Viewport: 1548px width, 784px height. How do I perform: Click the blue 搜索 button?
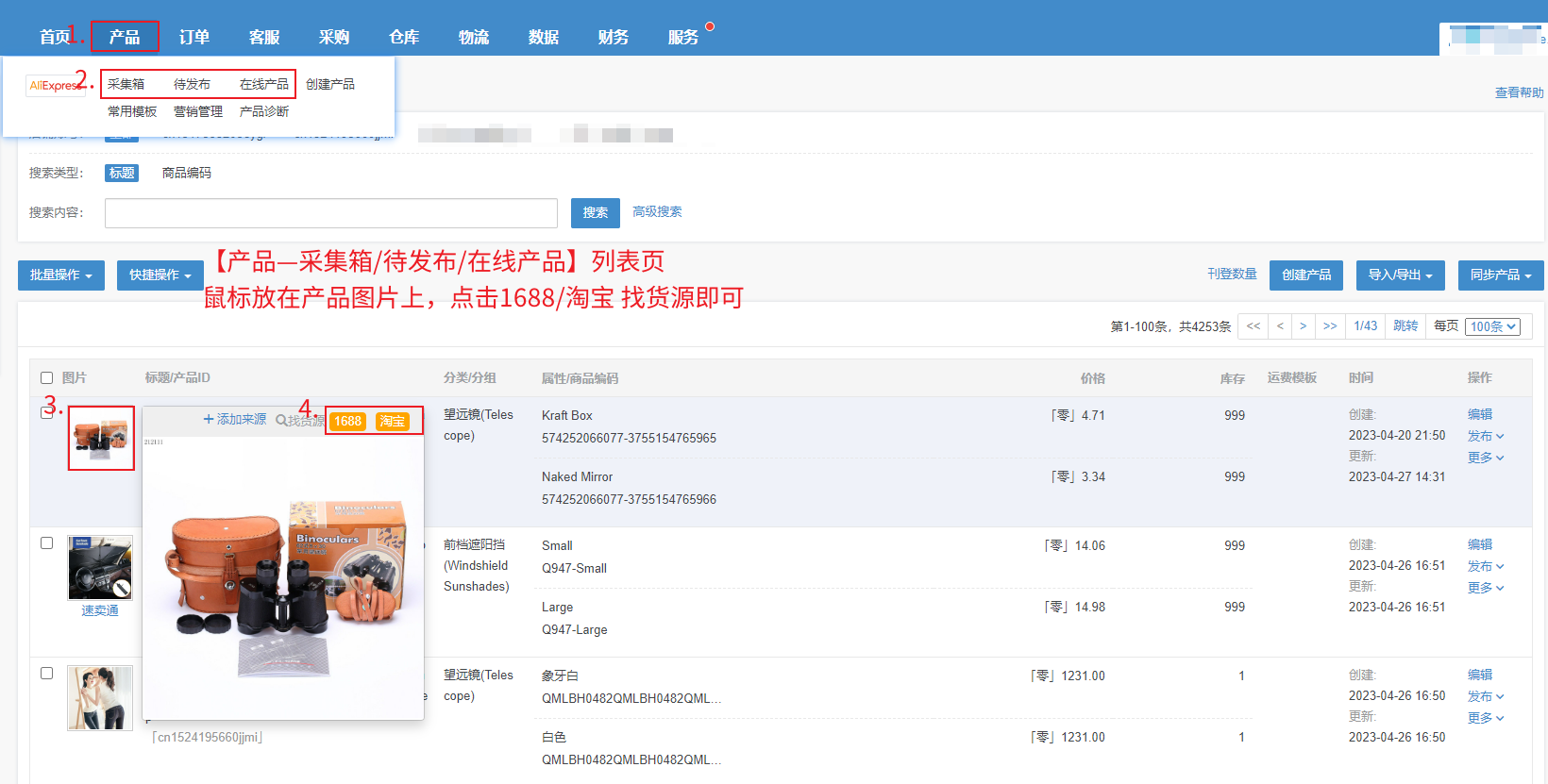click(596, 213)
